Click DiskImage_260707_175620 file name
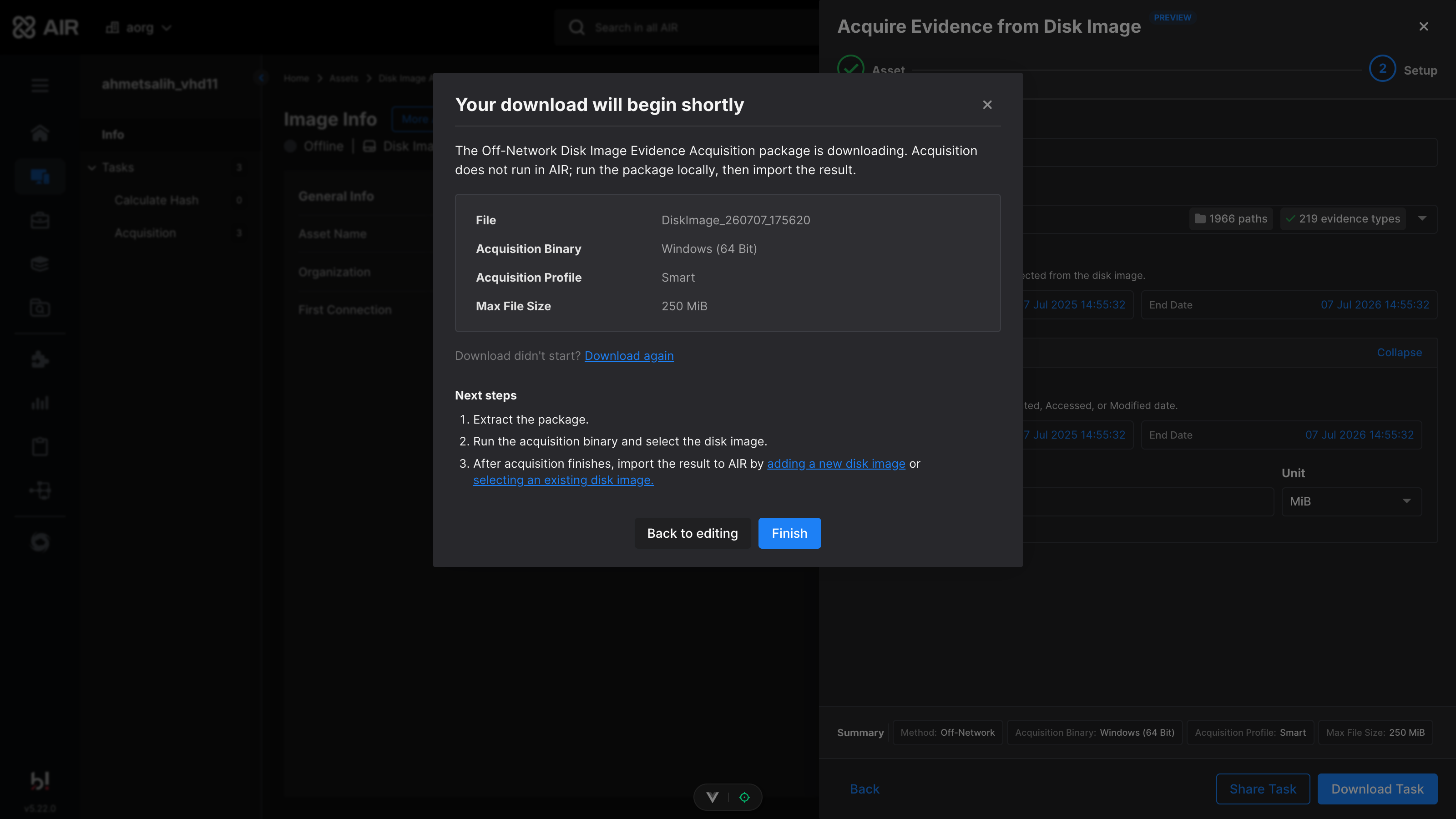Viewport: 1456px width, 819px height. tap(735, 220)
